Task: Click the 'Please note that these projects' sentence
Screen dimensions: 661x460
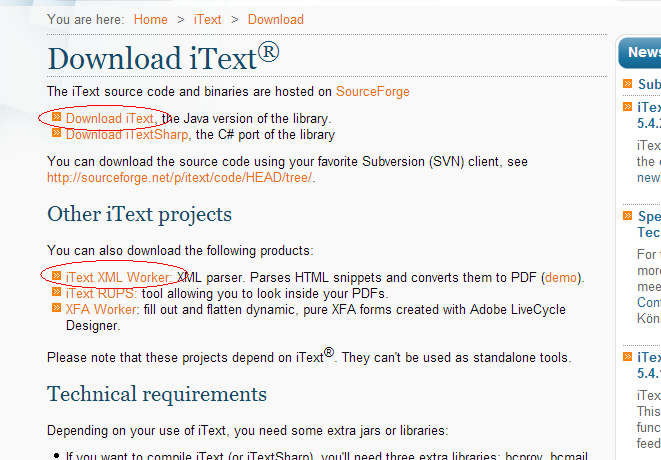Action: click(x=309, y=355)
